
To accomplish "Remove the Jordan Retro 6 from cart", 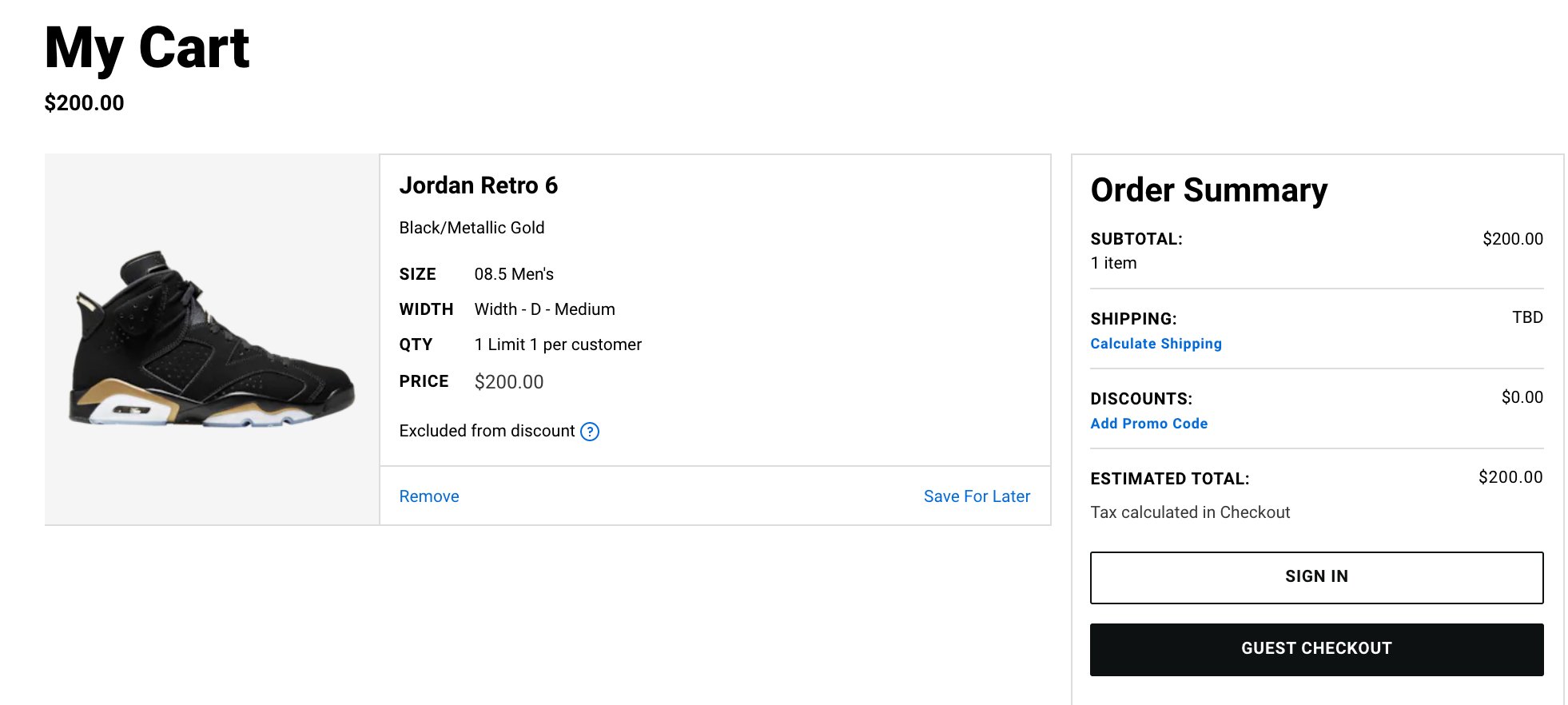I will (429, 496).
